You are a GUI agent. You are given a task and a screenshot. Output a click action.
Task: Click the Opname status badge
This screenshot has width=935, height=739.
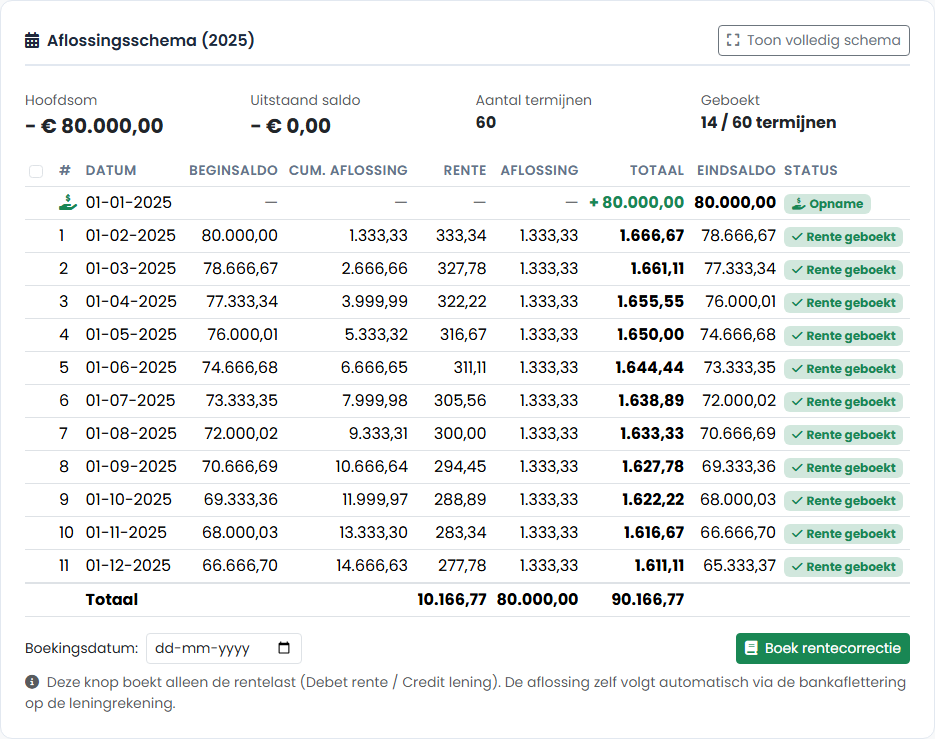(x=827, y=204)
